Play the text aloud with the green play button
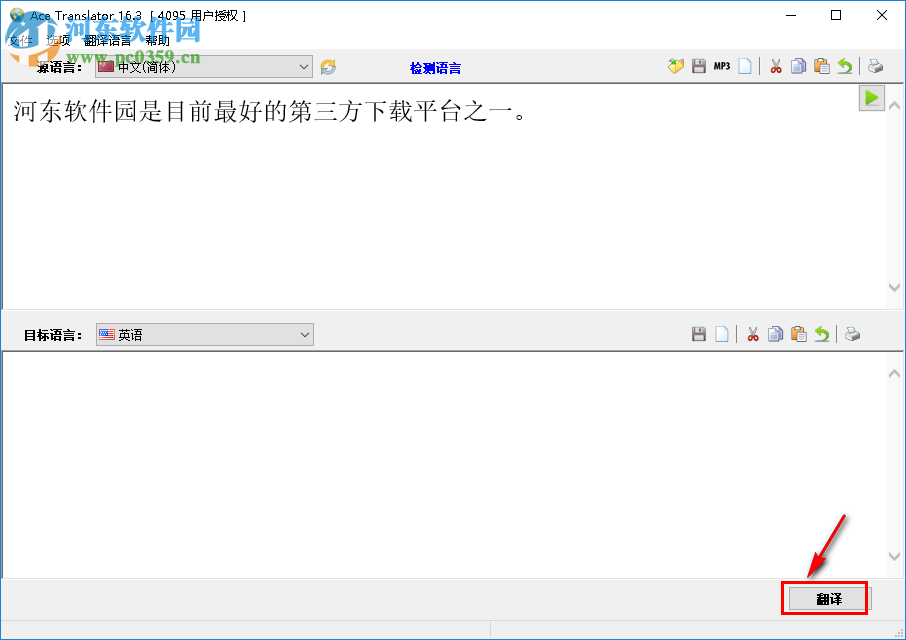The width and height of the screenshot is (906, 640). coord(871,98)
